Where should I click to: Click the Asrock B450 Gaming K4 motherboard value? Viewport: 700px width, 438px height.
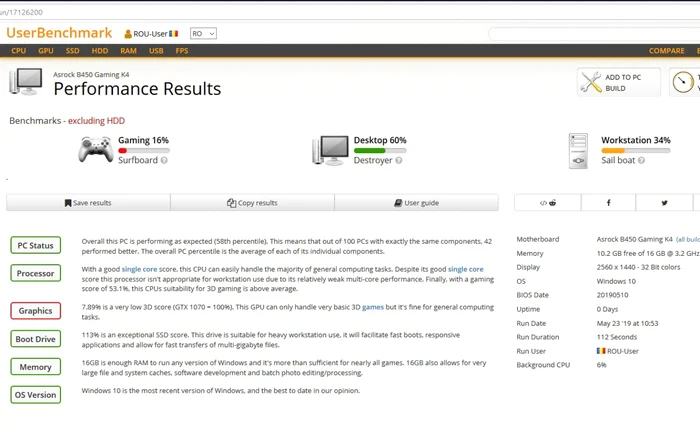tap(634, 239)
